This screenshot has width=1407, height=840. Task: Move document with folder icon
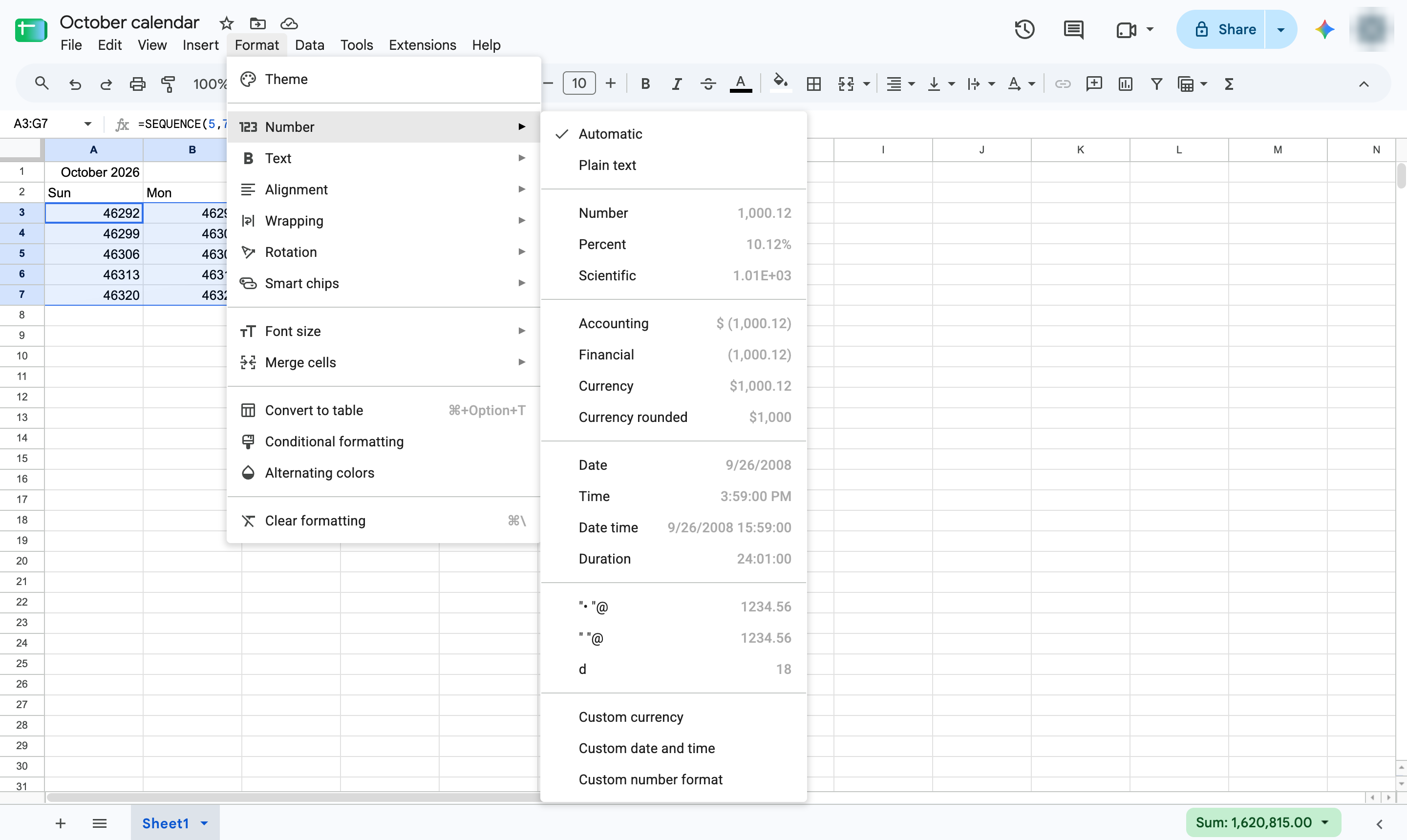point(257,23)
